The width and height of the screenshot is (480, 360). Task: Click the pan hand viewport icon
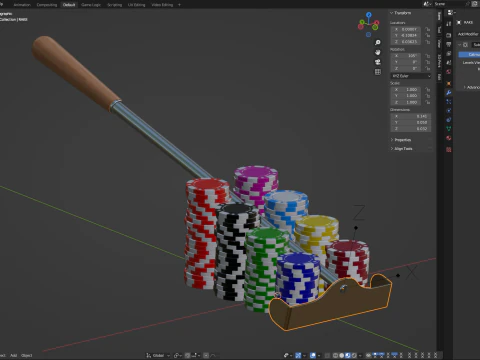click(378, 52)
